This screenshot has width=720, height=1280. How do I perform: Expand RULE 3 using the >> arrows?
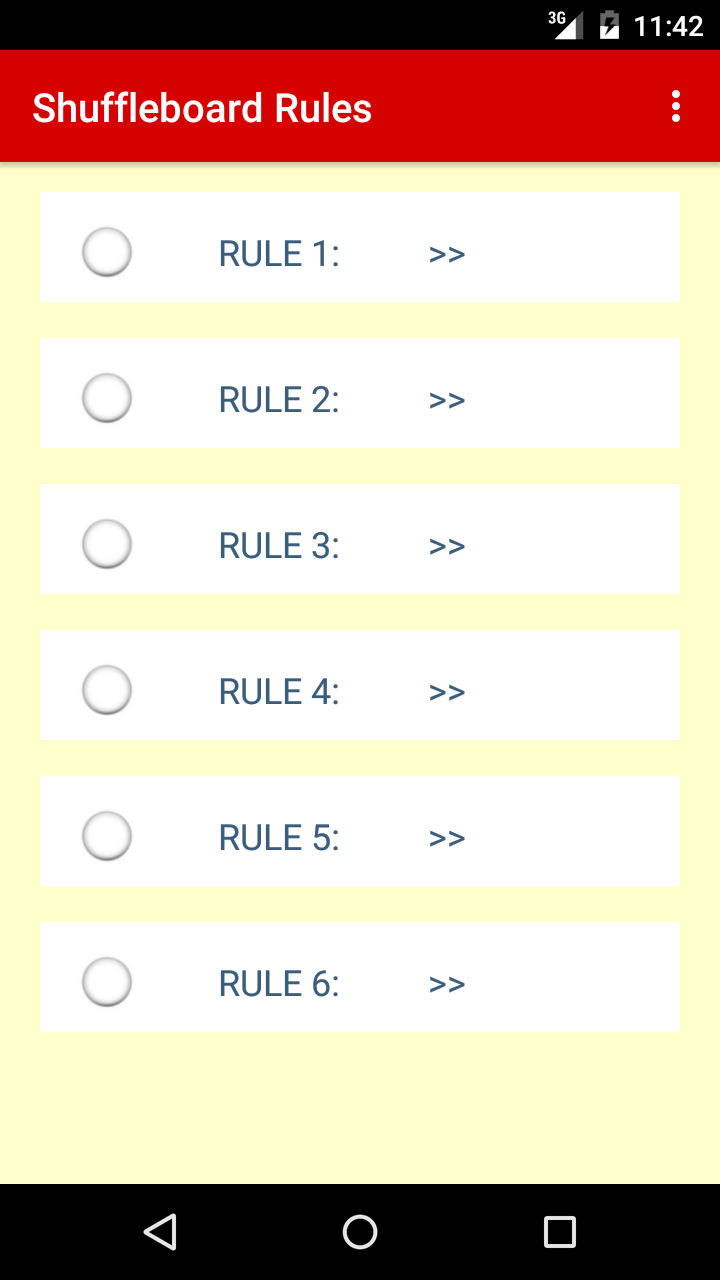447,546
